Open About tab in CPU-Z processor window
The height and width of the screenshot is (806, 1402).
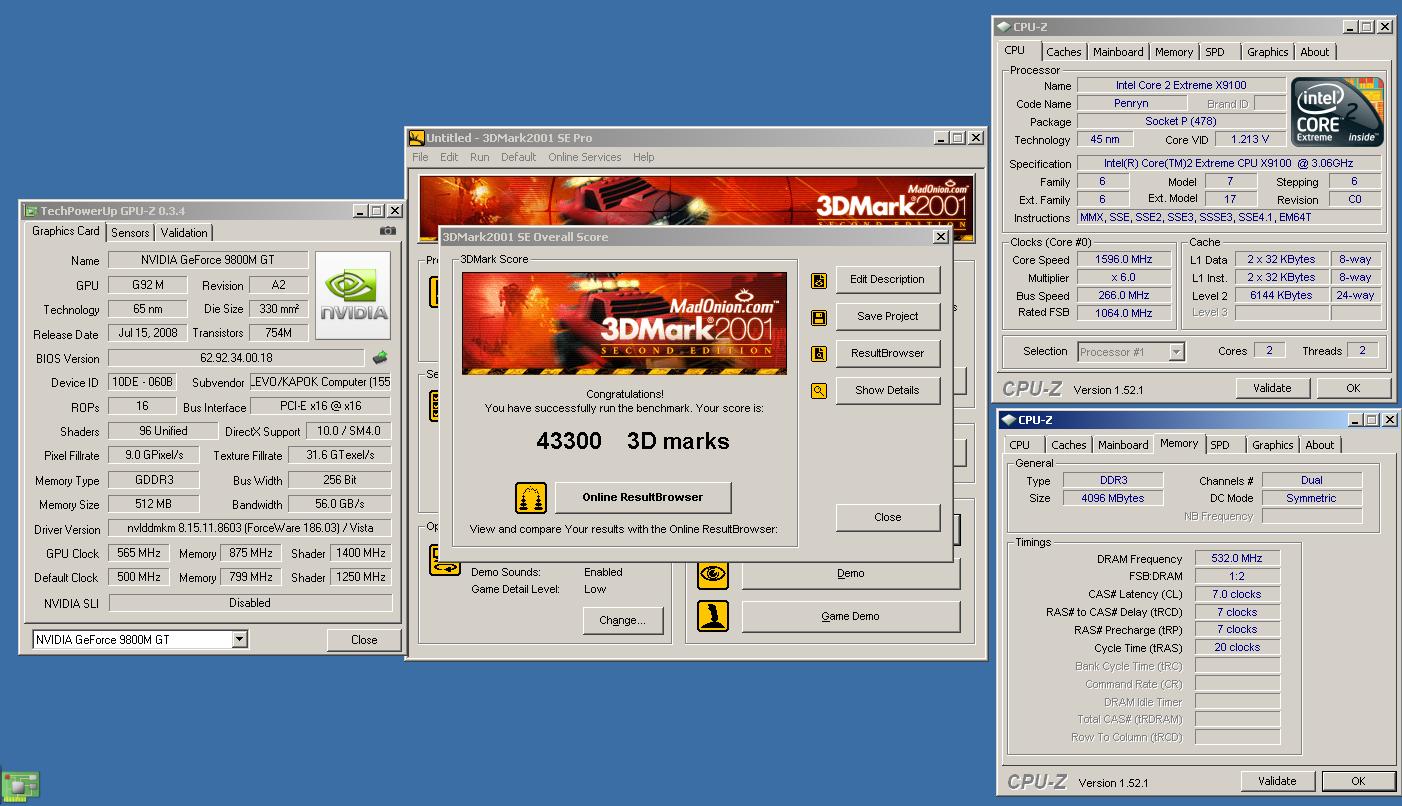coord(1315,52)
